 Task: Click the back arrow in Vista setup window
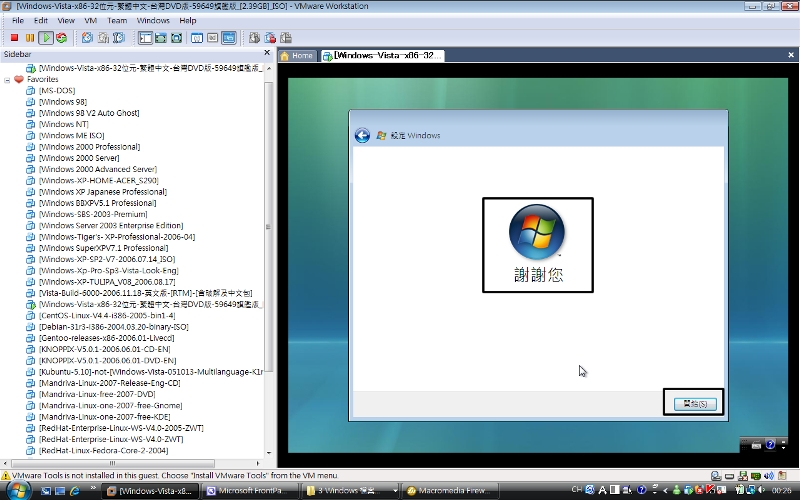pos(362,135)
